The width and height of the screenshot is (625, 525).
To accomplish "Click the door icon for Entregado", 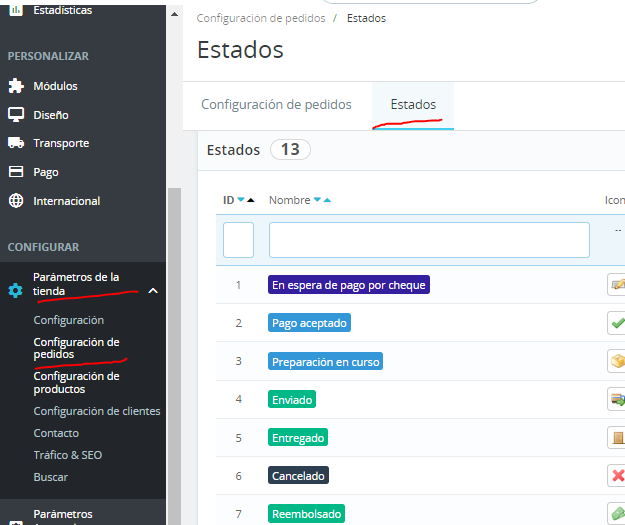I will click(x=616, y=437).
